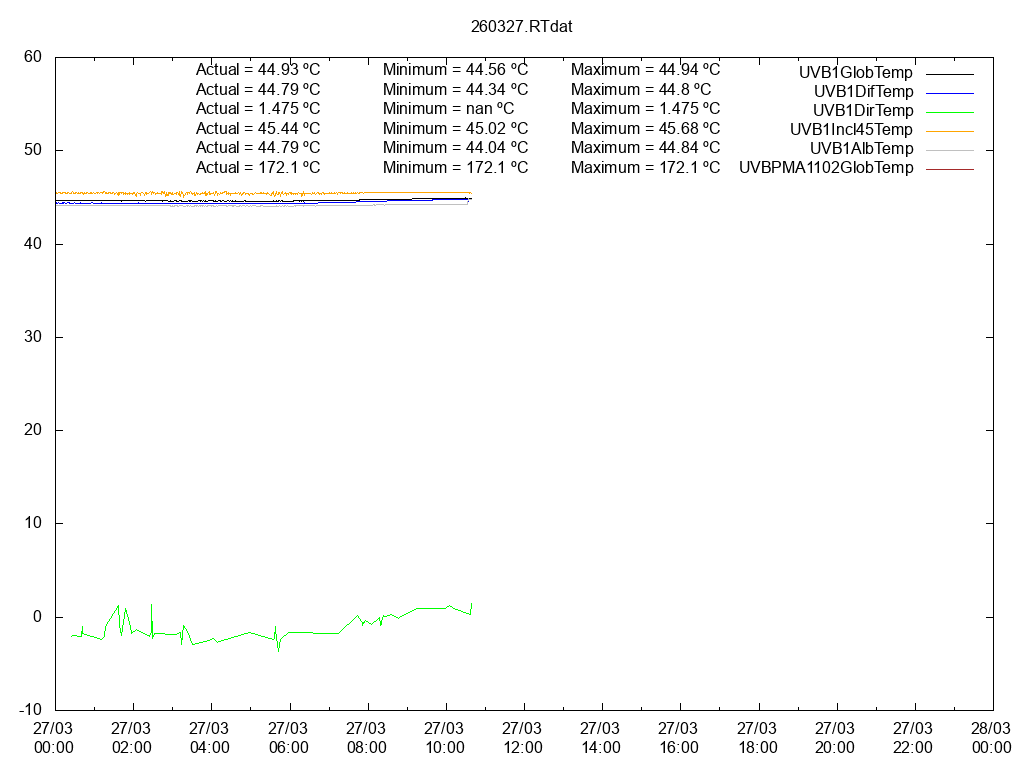The width and height of the screenshot is (1024, 768).
Task: Select the UVB1Incl45Temp legend entry text
Action: 850,129
